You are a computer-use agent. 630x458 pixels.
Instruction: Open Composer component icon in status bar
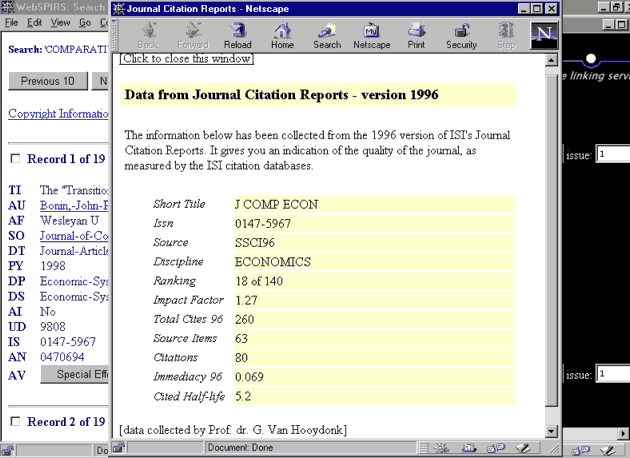pyautogui.click(x=523, y=448)
